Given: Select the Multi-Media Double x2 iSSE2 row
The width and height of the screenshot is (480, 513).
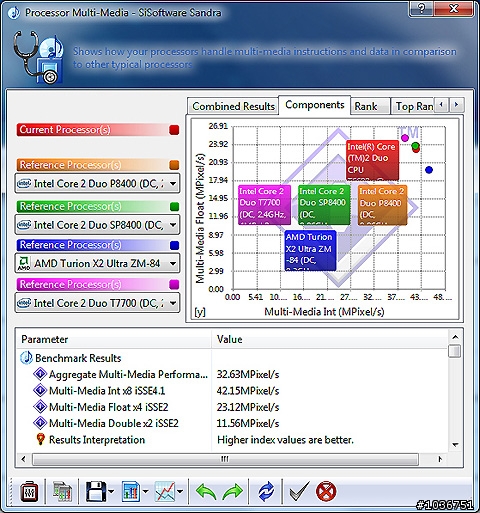Looking at the screenshot, I should coord(231,423).
